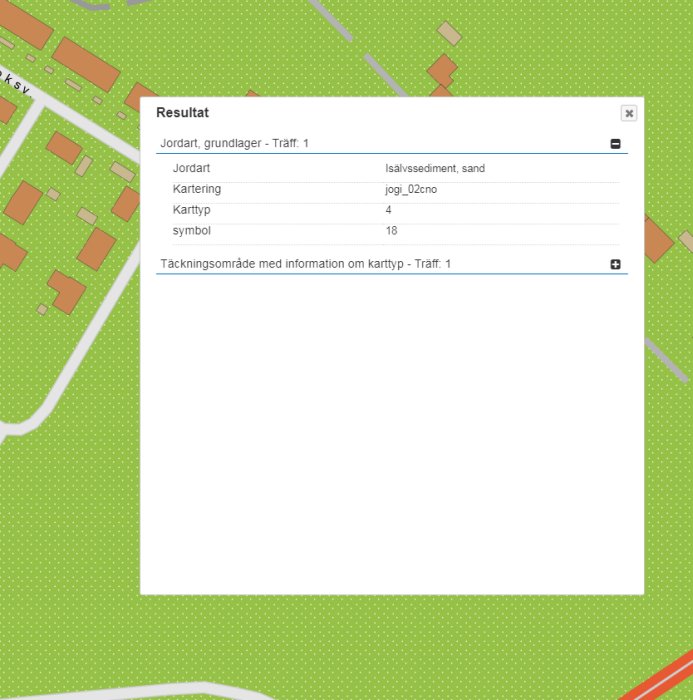Click the 'symbol' attribute label

click(x=192, y=231)
